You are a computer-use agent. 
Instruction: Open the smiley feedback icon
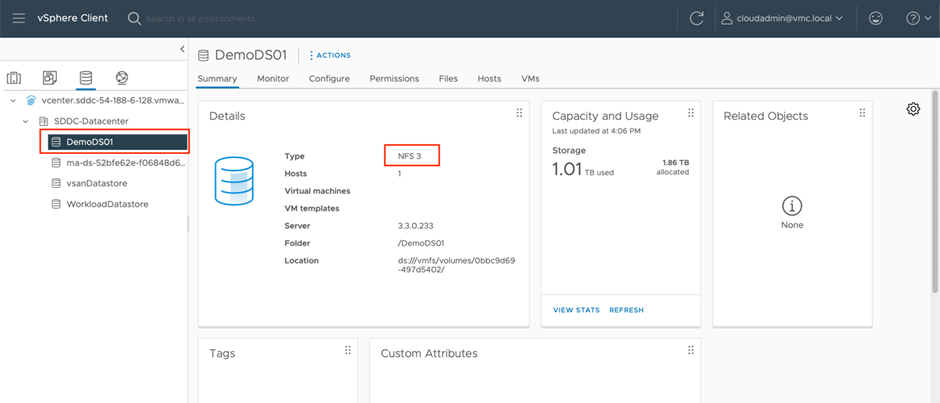[876, 18]
